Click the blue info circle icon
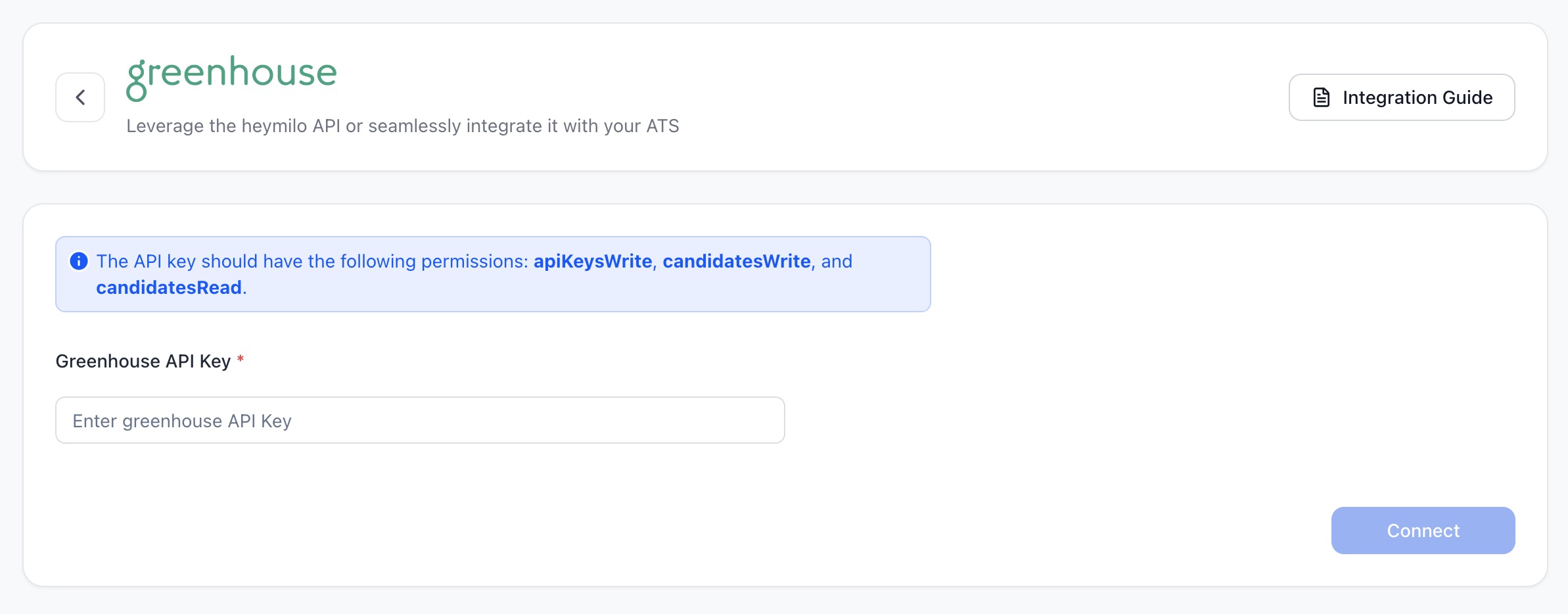1568x614 pixels. [x=79, y=261]
